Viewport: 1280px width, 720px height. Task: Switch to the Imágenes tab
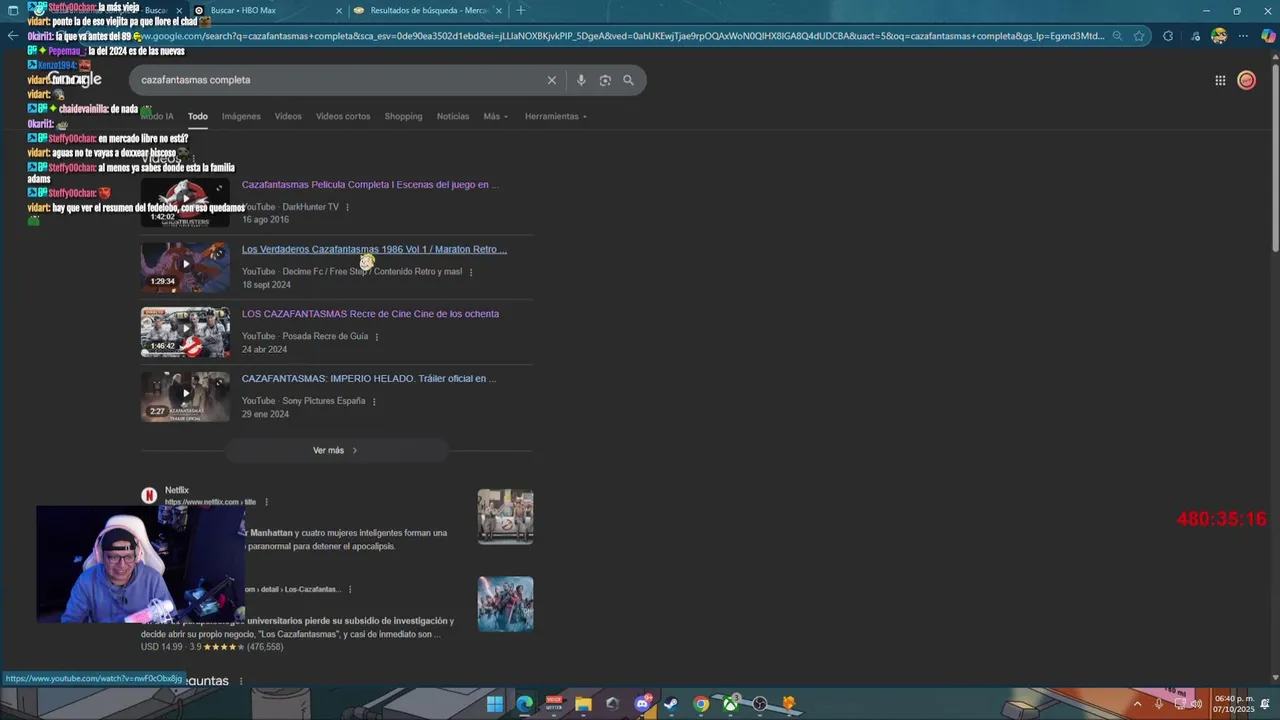(241, 116)
